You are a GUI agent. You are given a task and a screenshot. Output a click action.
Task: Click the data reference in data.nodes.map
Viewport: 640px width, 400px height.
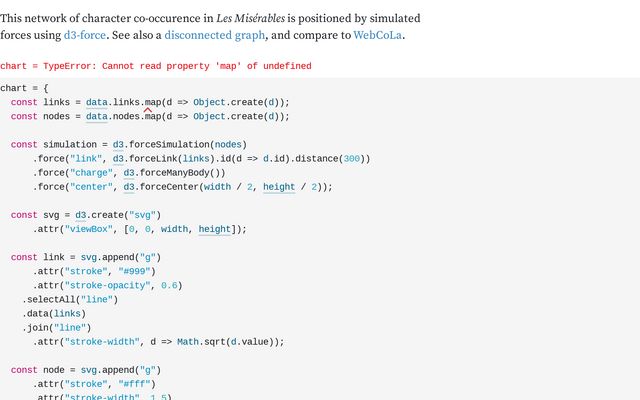tap(96, 116)
